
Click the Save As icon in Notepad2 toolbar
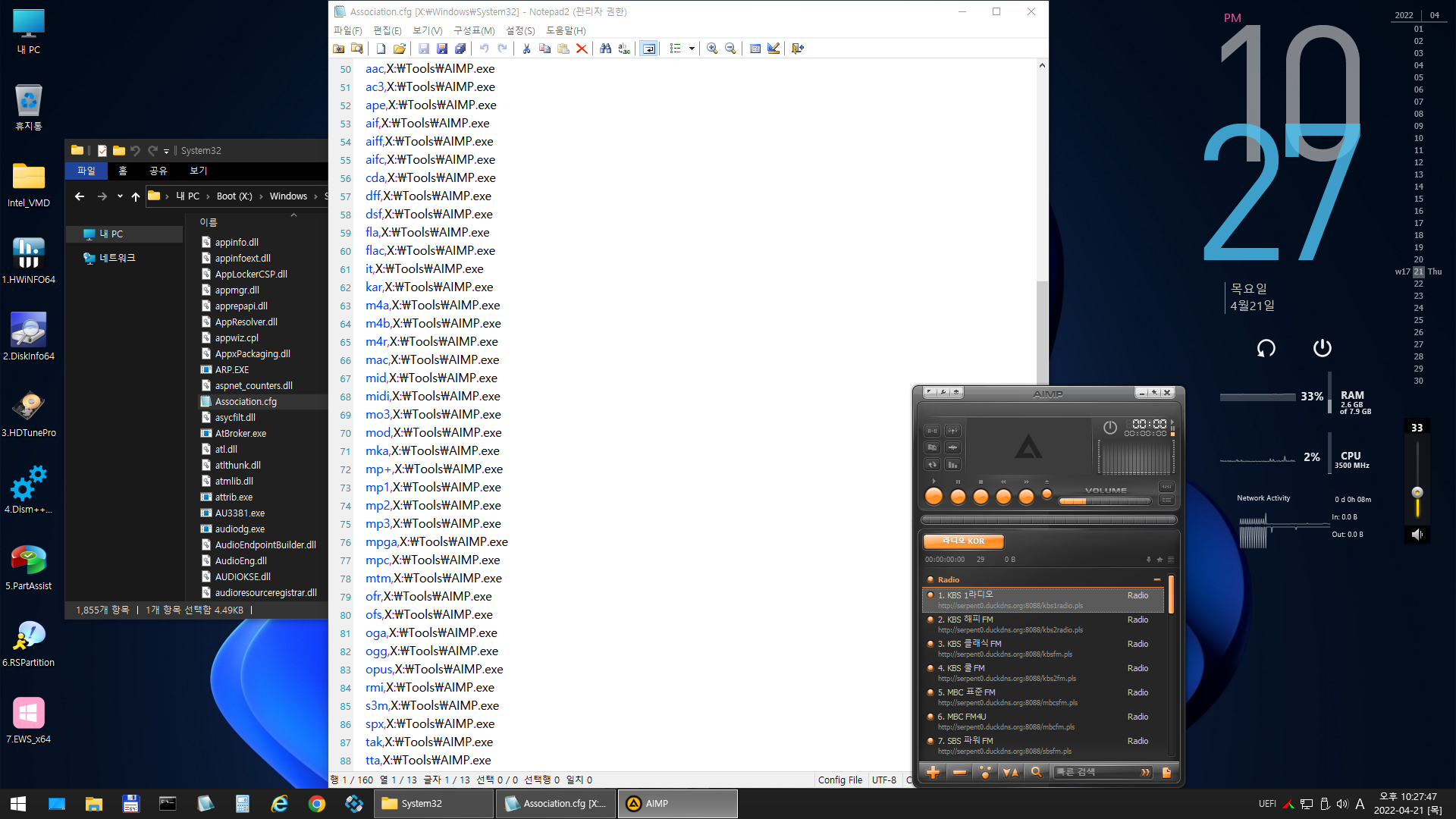[x=442, y=49]
